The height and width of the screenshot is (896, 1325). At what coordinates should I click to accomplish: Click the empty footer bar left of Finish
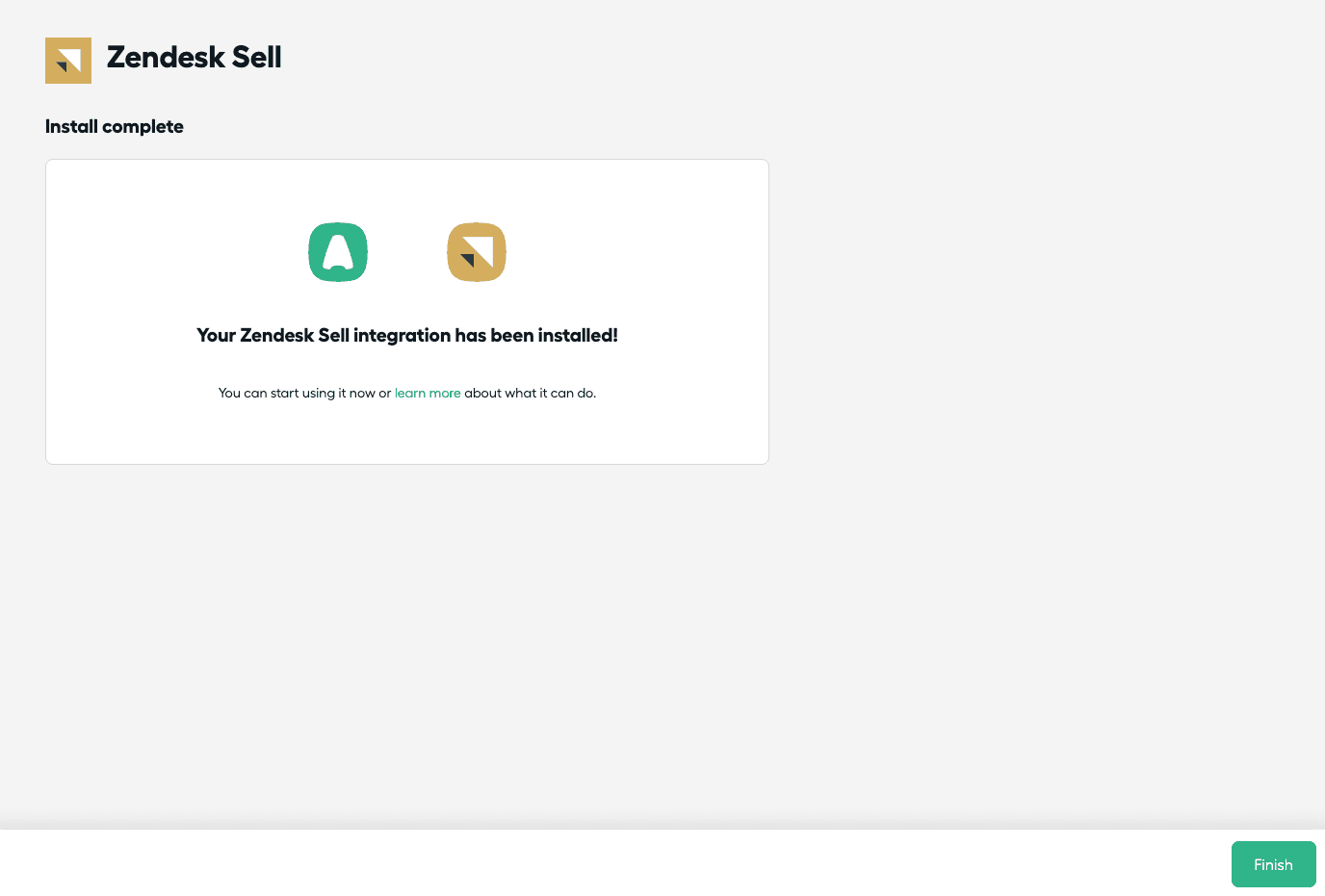(x=616, y=863)
